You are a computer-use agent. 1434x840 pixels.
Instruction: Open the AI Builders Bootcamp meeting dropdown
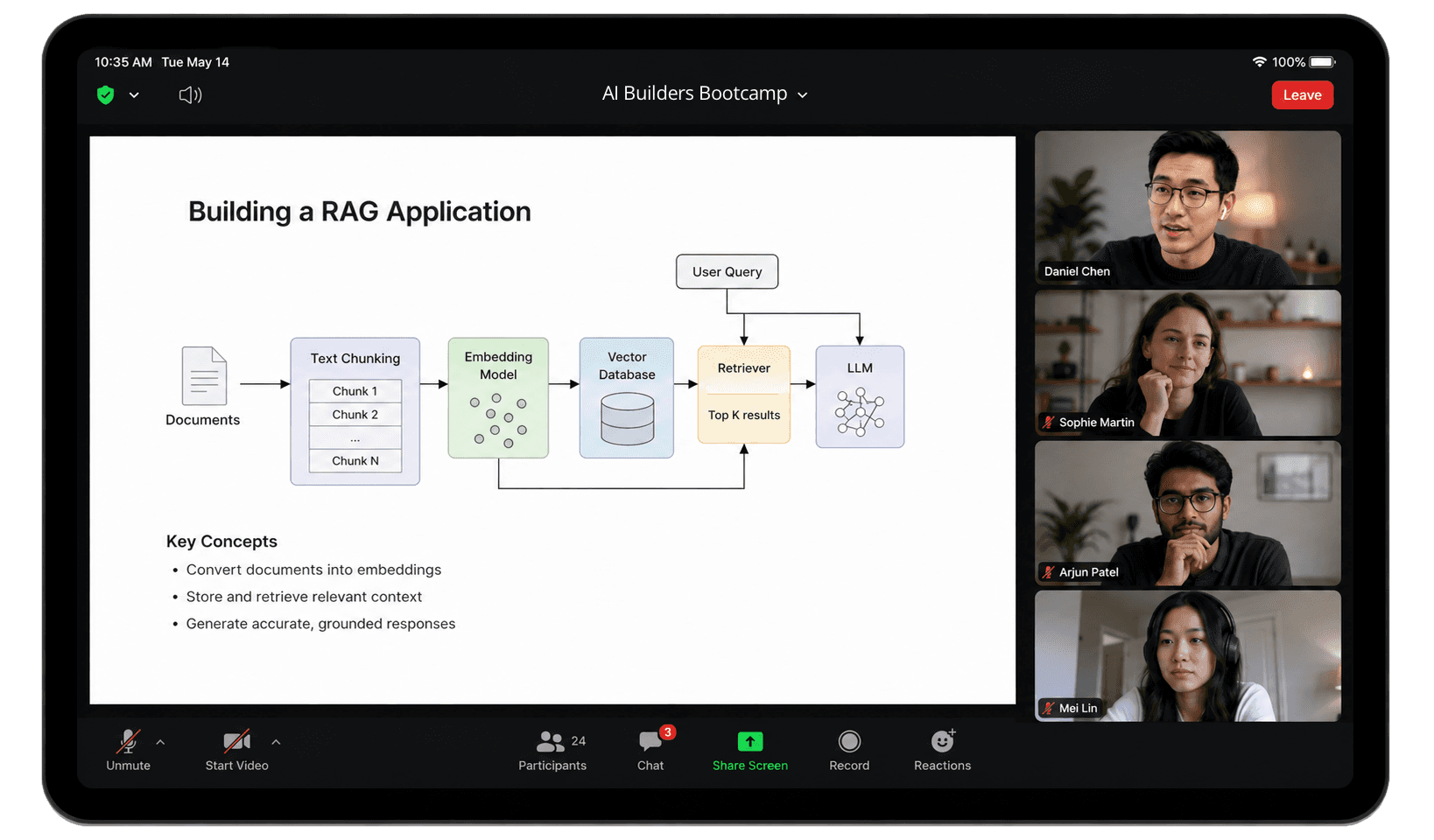705,94
